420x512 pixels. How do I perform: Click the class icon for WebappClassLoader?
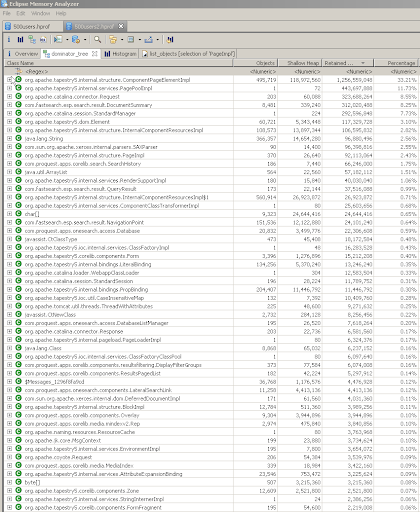(x=19, y=272)
